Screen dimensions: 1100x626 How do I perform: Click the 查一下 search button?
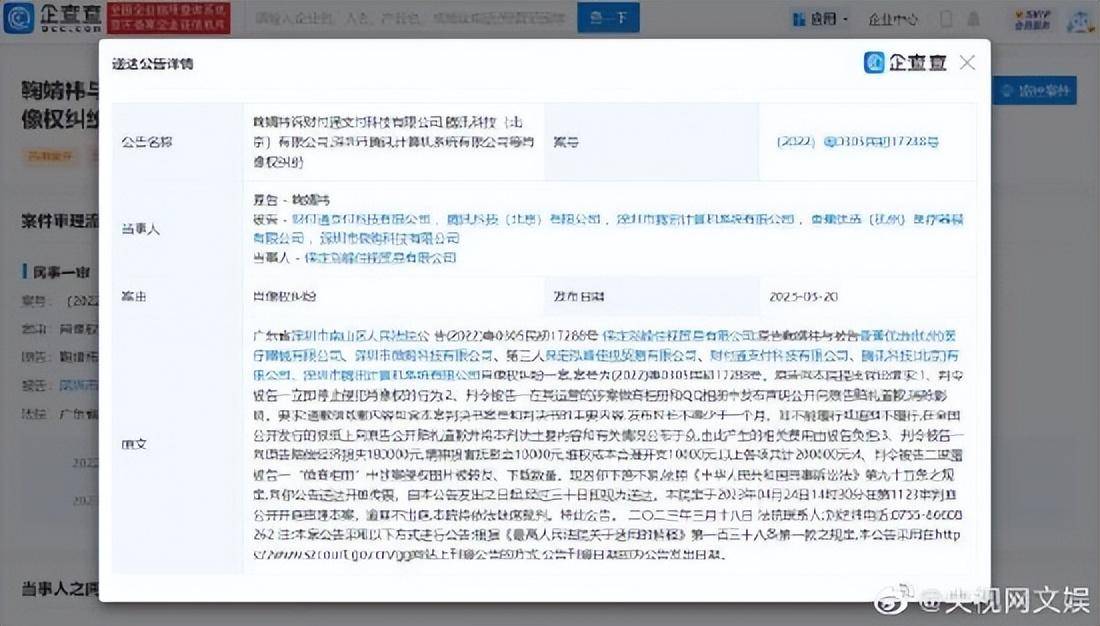coord(608,18)
